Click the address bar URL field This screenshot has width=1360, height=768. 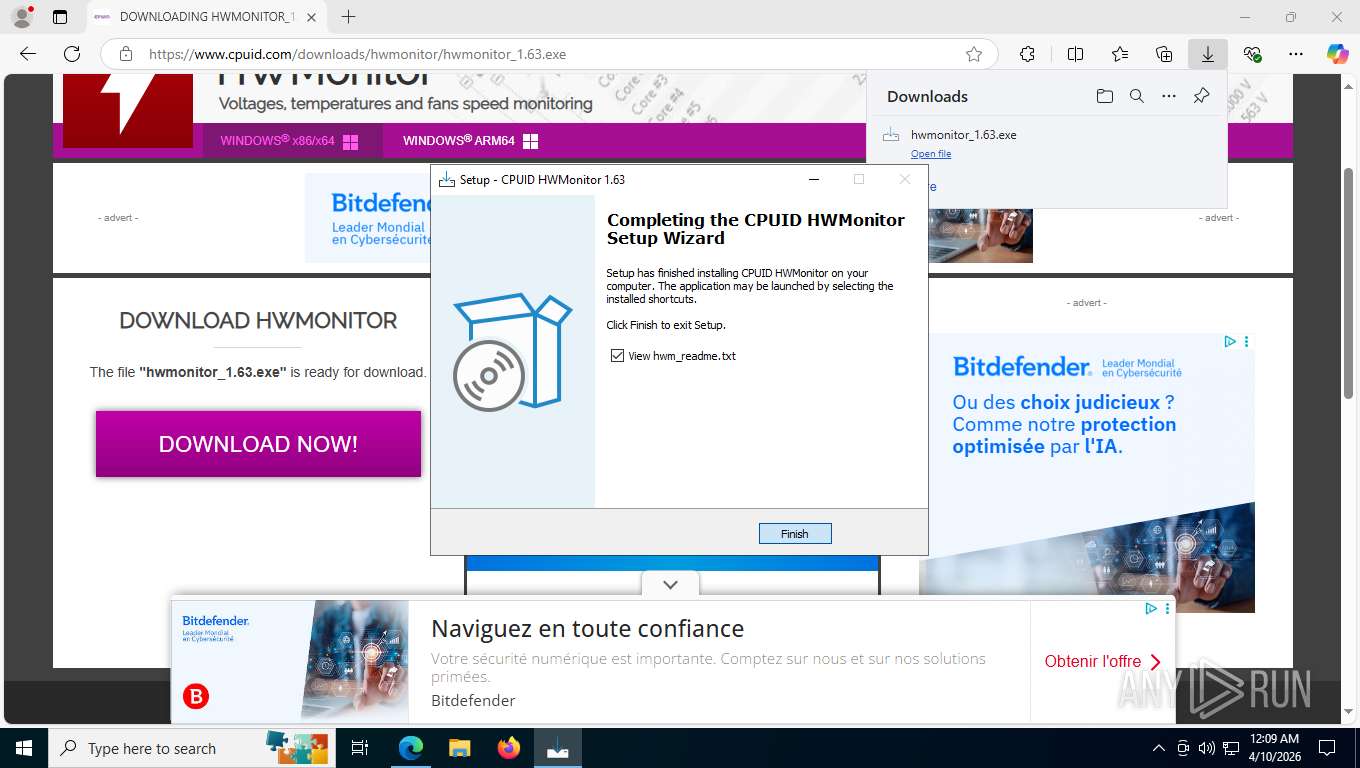(x=550, y=54)
